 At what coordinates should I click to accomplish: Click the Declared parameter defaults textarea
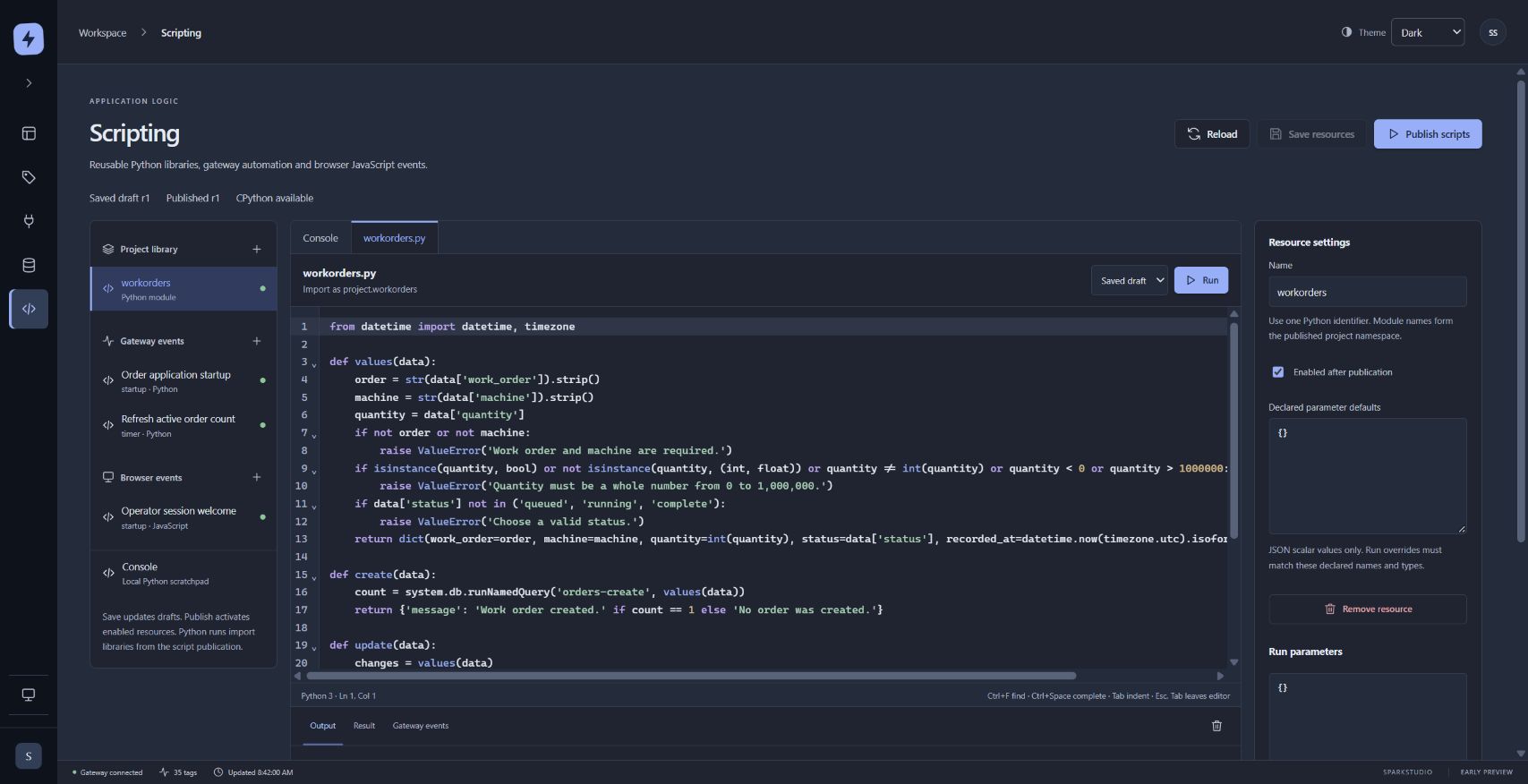pos(1367,476)
